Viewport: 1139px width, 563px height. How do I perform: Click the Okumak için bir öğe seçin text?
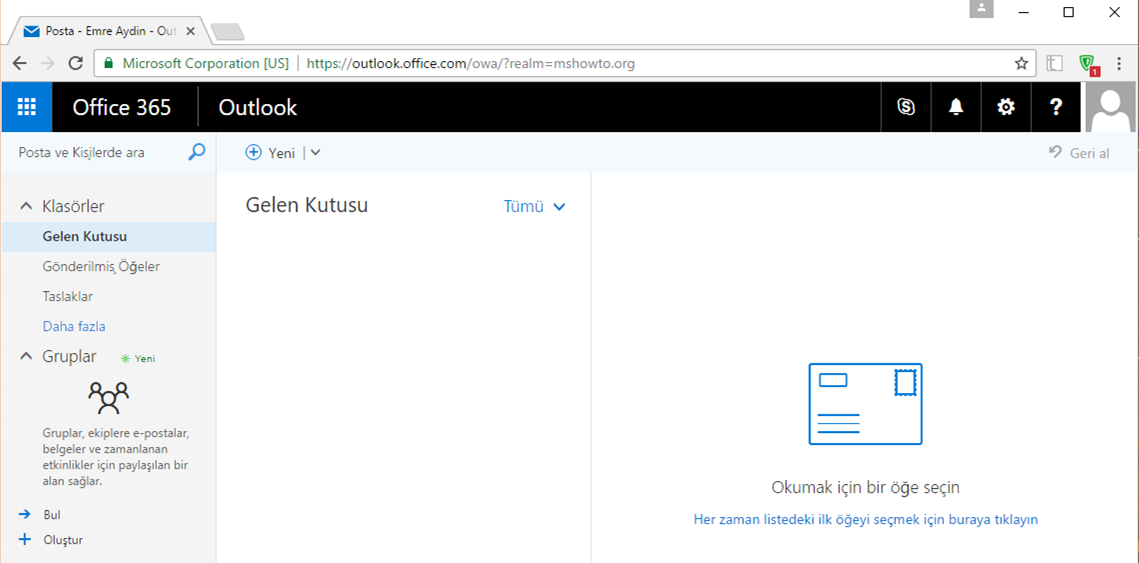click(865, 487)
